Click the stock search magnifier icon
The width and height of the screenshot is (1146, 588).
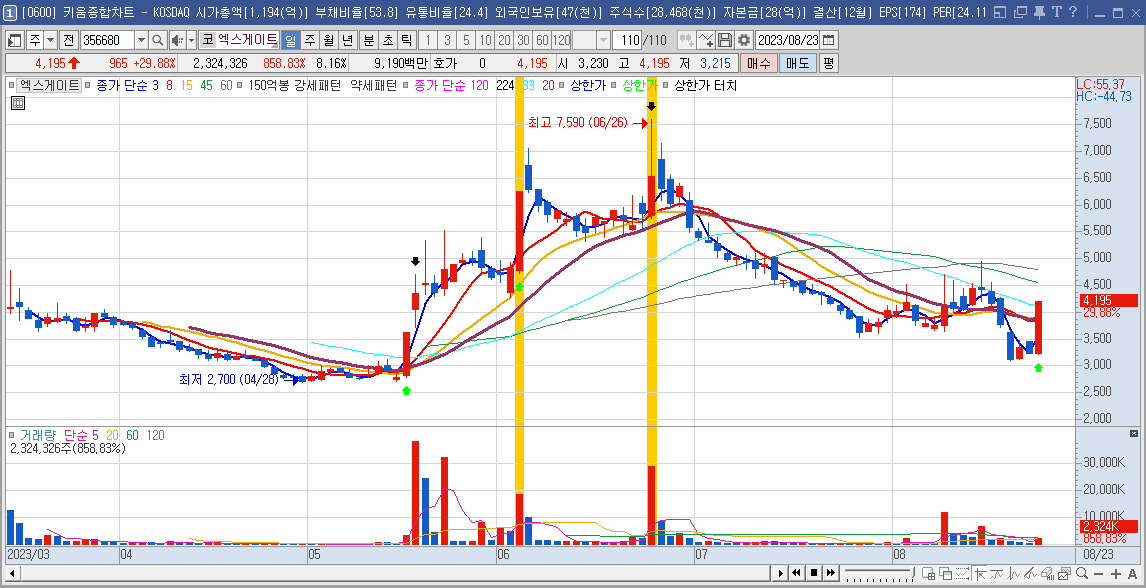[x=157, y=39]
